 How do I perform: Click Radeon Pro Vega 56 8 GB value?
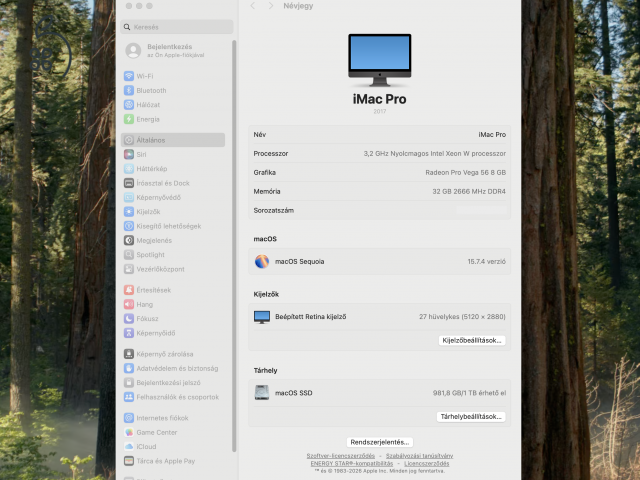point(465,173)
